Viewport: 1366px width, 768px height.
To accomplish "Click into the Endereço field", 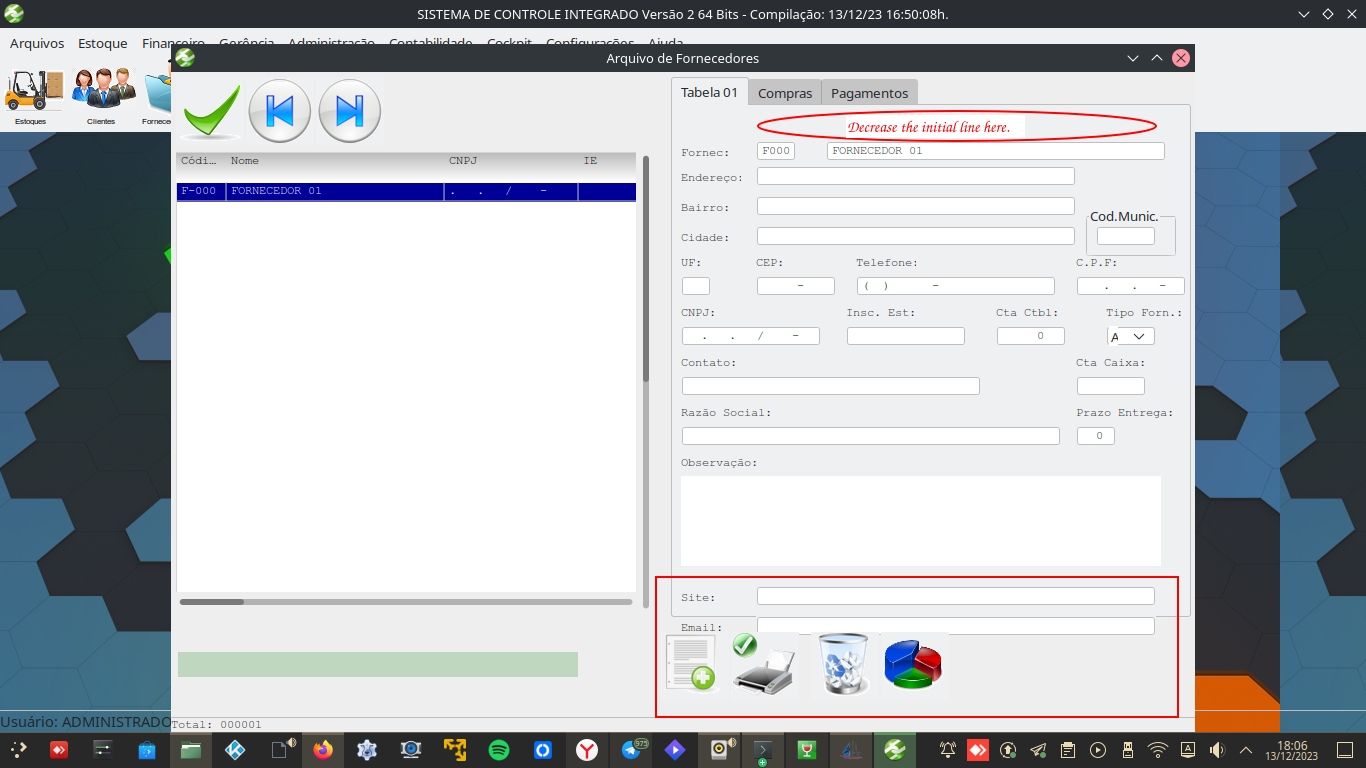I will [x=916, y=176].
